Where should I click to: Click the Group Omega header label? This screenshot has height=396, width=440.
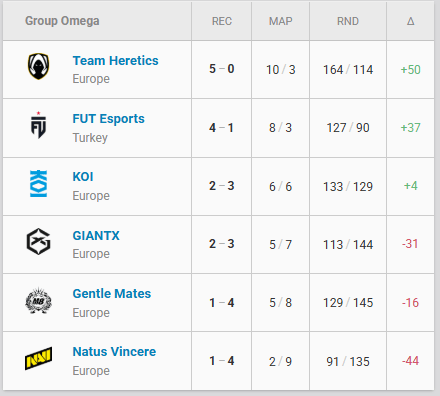tap(62, 21)
